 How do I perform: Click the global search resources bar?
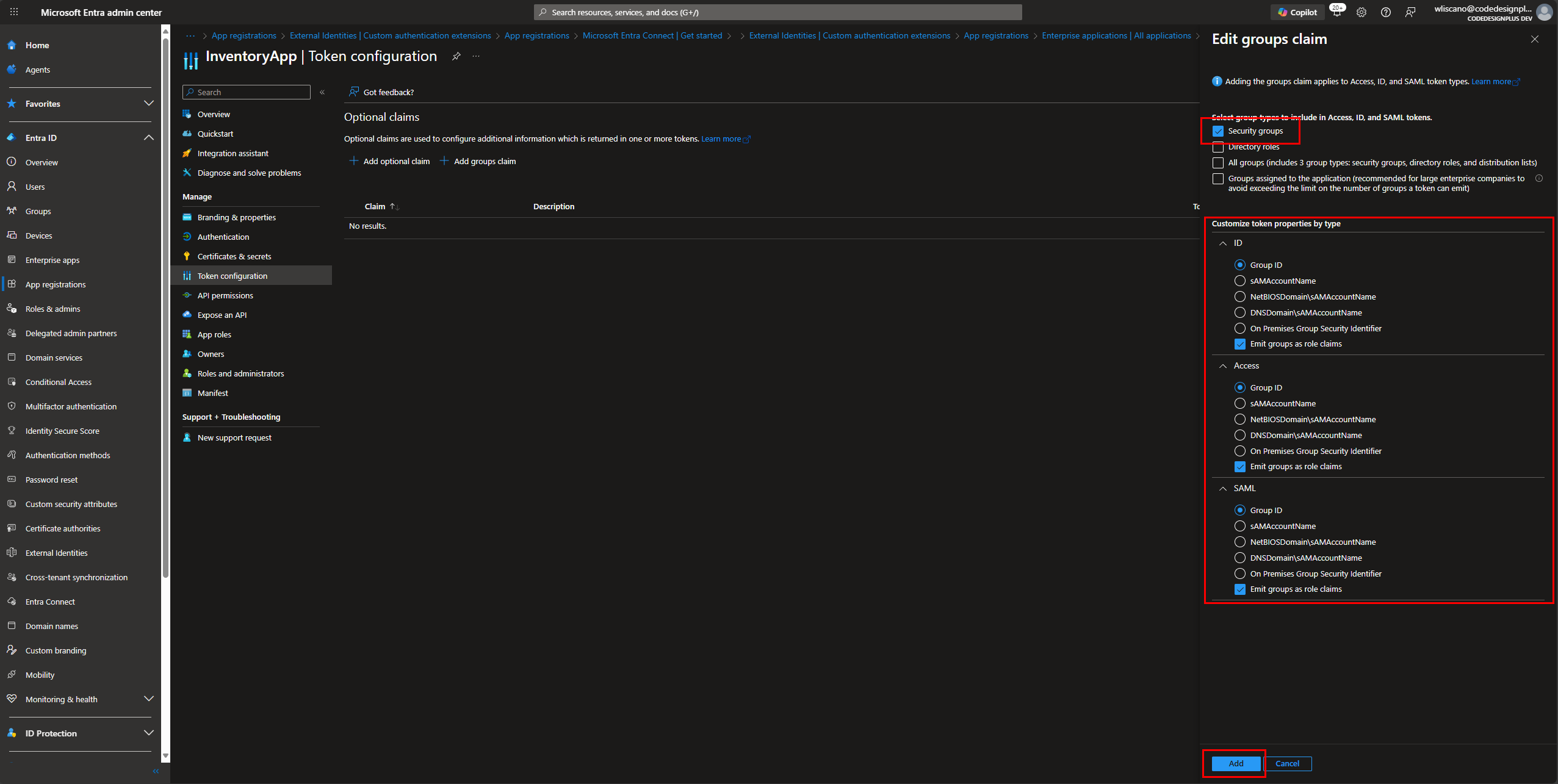tap(778, 12)
